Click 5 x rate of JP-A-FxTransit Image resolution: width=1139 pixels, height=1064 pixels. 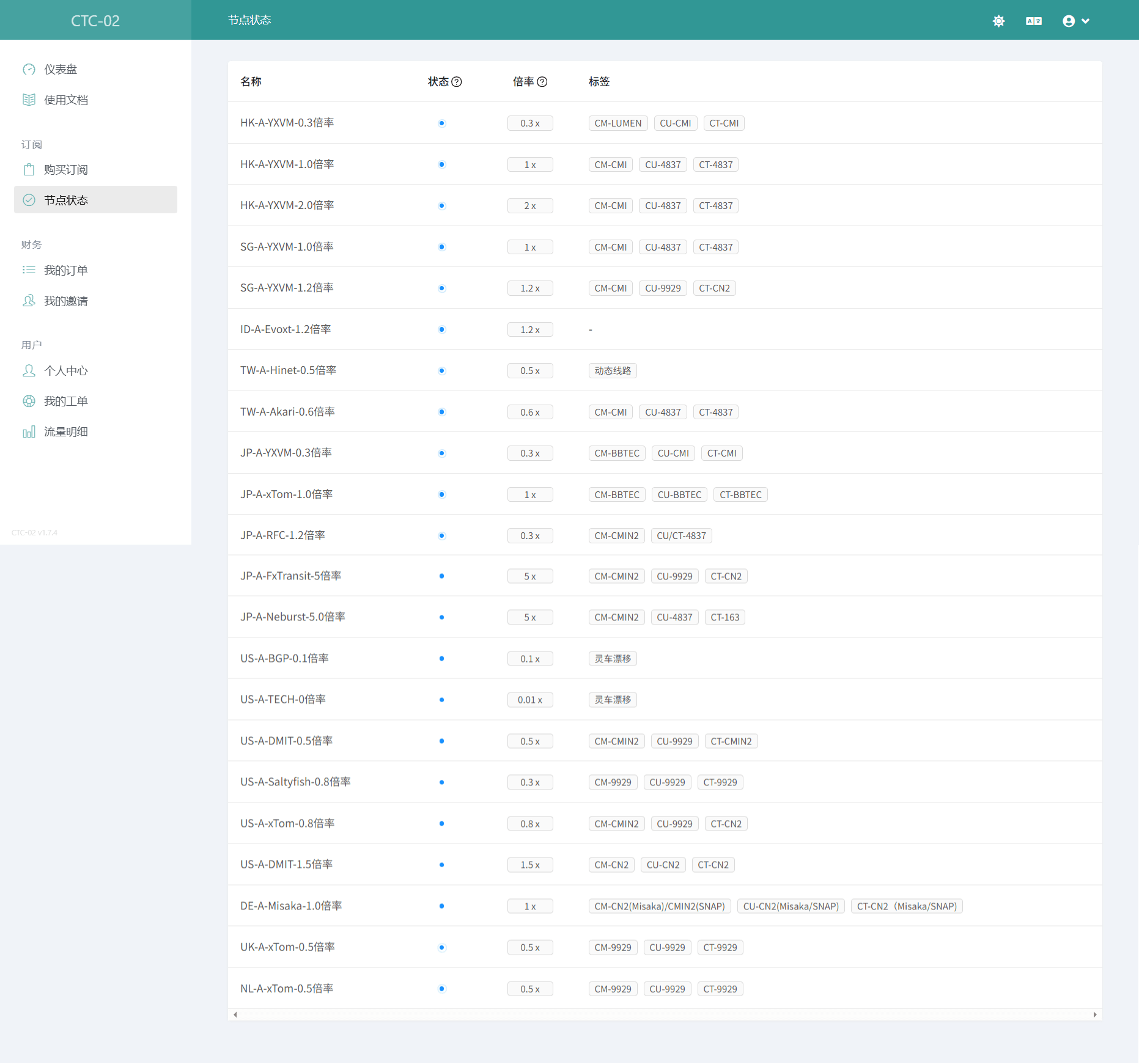[x=530, y=576]
